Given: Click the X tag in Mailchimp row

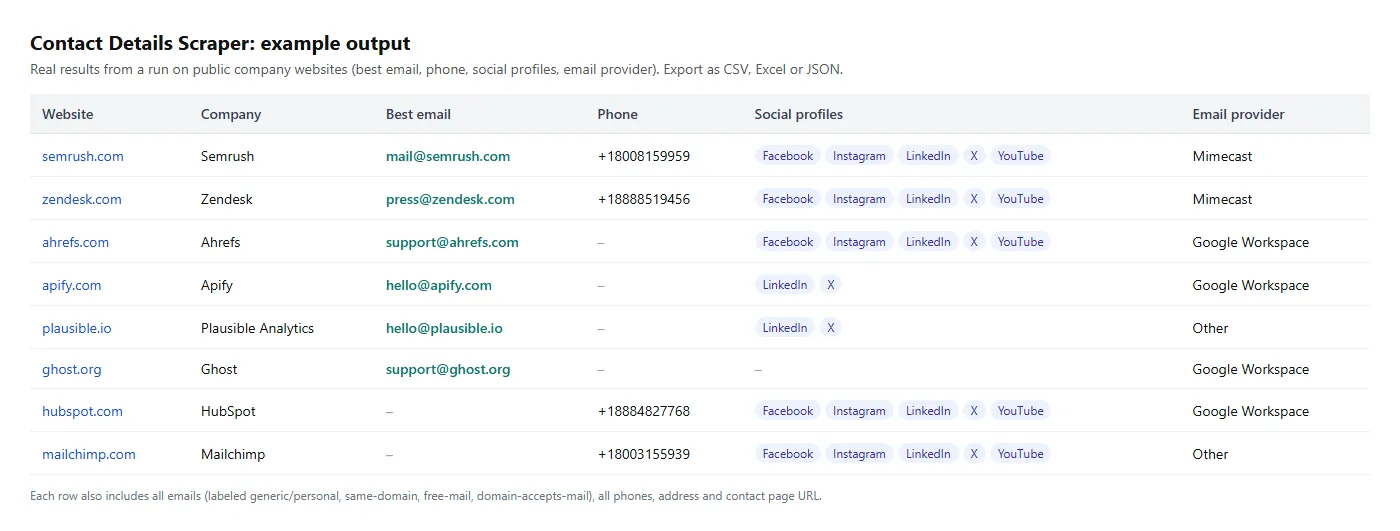Looking at the screenshot, I should click(x=974, y=454).
